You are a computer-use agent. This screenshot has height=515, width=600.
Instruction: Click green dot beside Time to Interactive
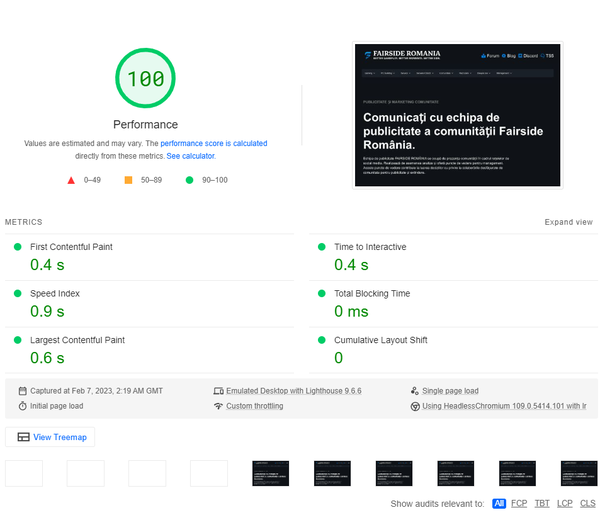coord(322,247)
